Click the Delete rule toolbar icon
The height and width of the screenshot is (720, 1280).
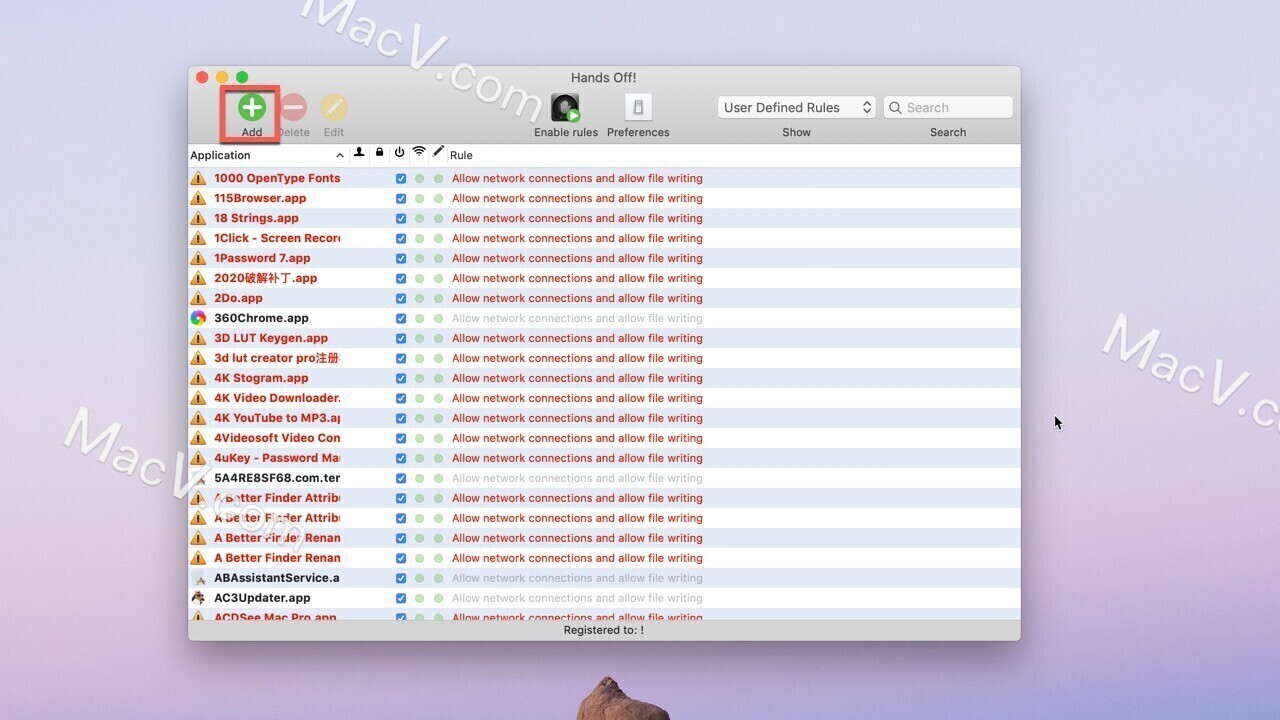tap(293, 107)
